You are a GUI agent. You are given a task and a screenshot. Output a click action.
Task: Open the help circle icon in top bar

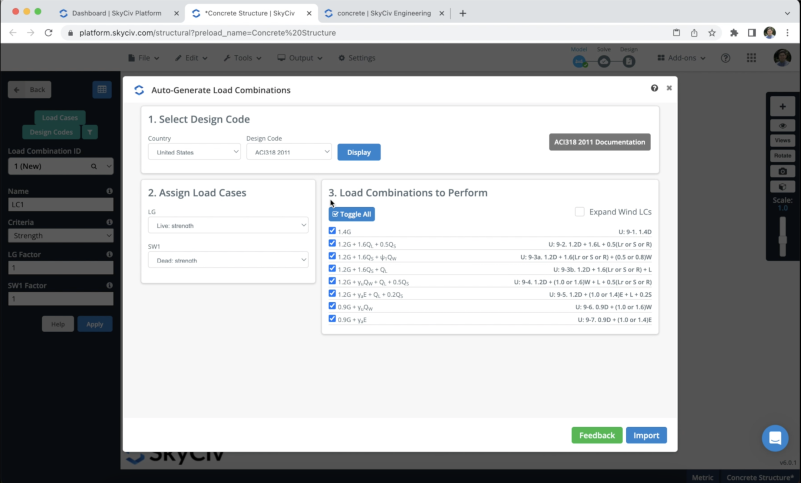click(725, 58)
